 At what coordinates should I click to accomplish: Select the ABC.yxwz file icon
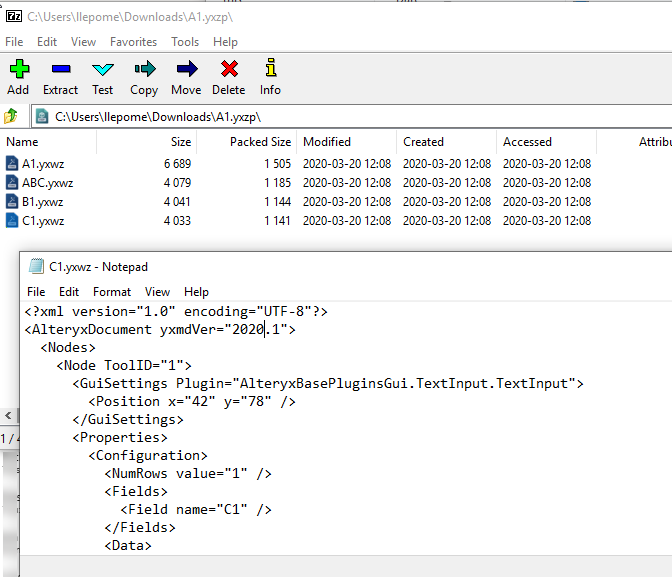click(x=12, y=182)
